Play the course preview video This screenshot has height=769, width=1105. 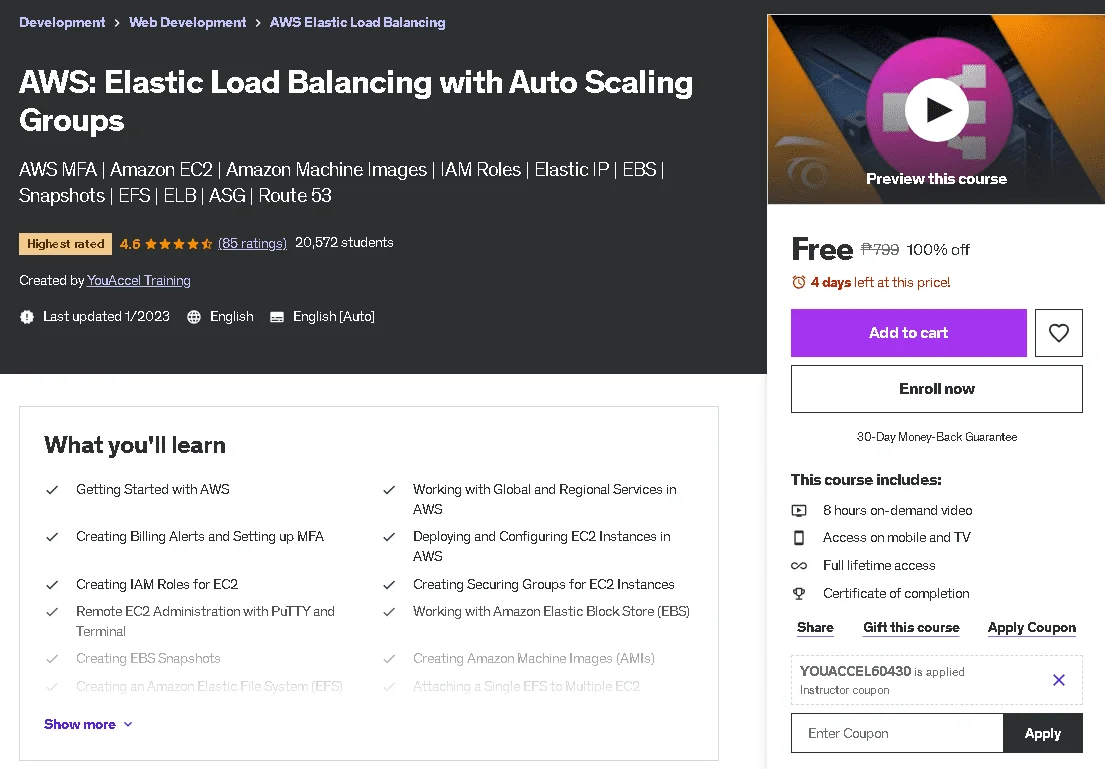(937, 110)
